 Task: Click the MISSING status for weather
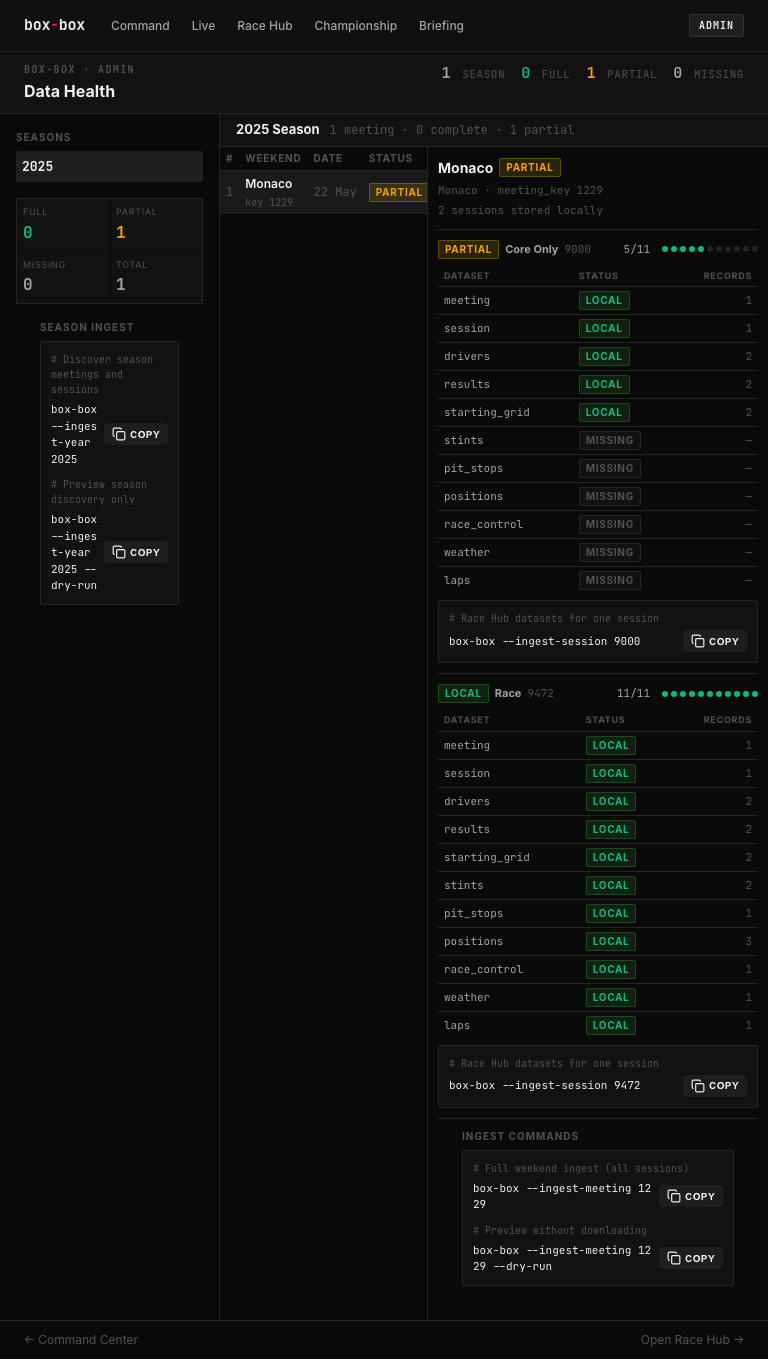tap(610, 552)
